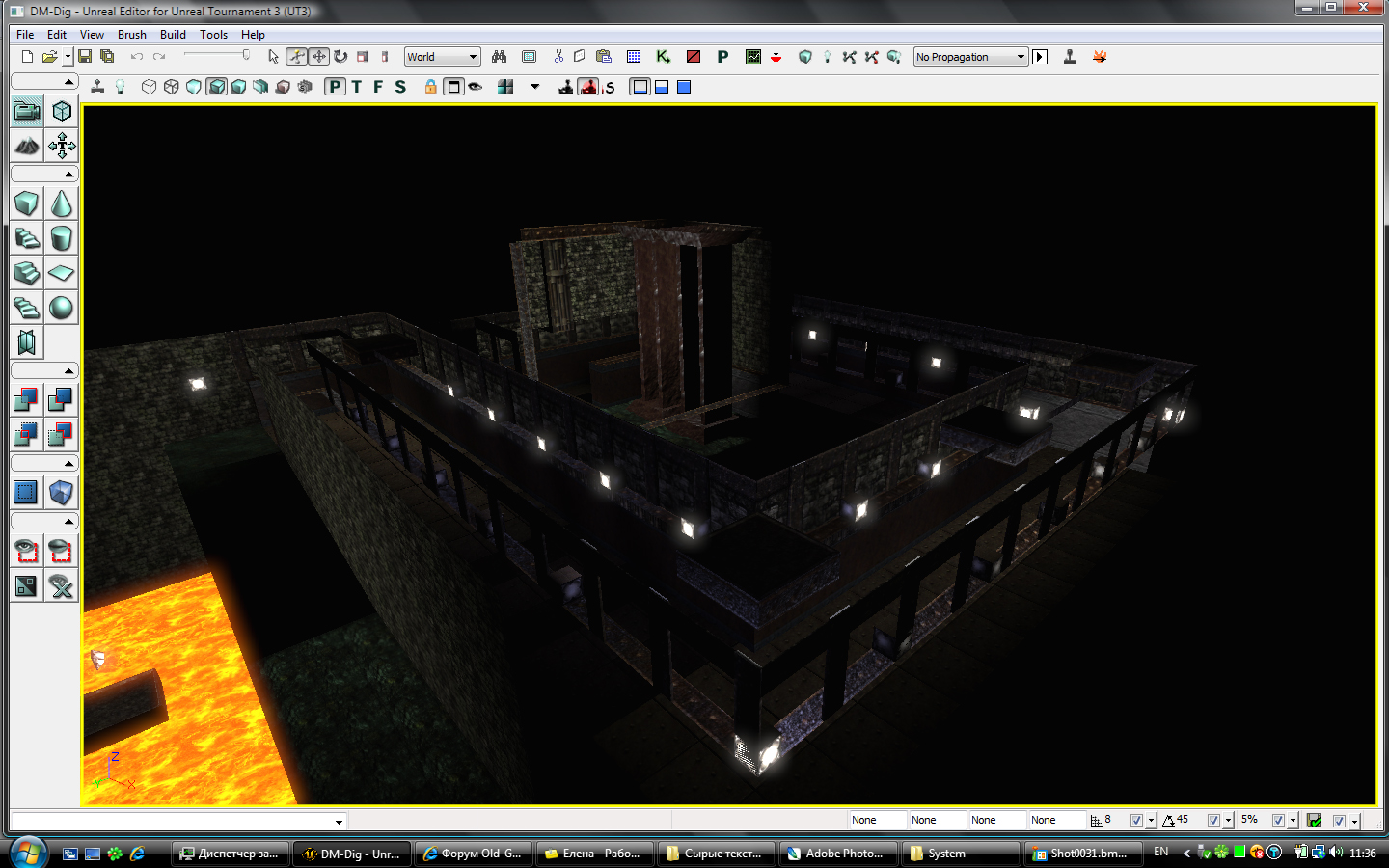Open the Tools menu
Image resolution: width=1389 pixels, height=868 pixels.
click(213, 34)
